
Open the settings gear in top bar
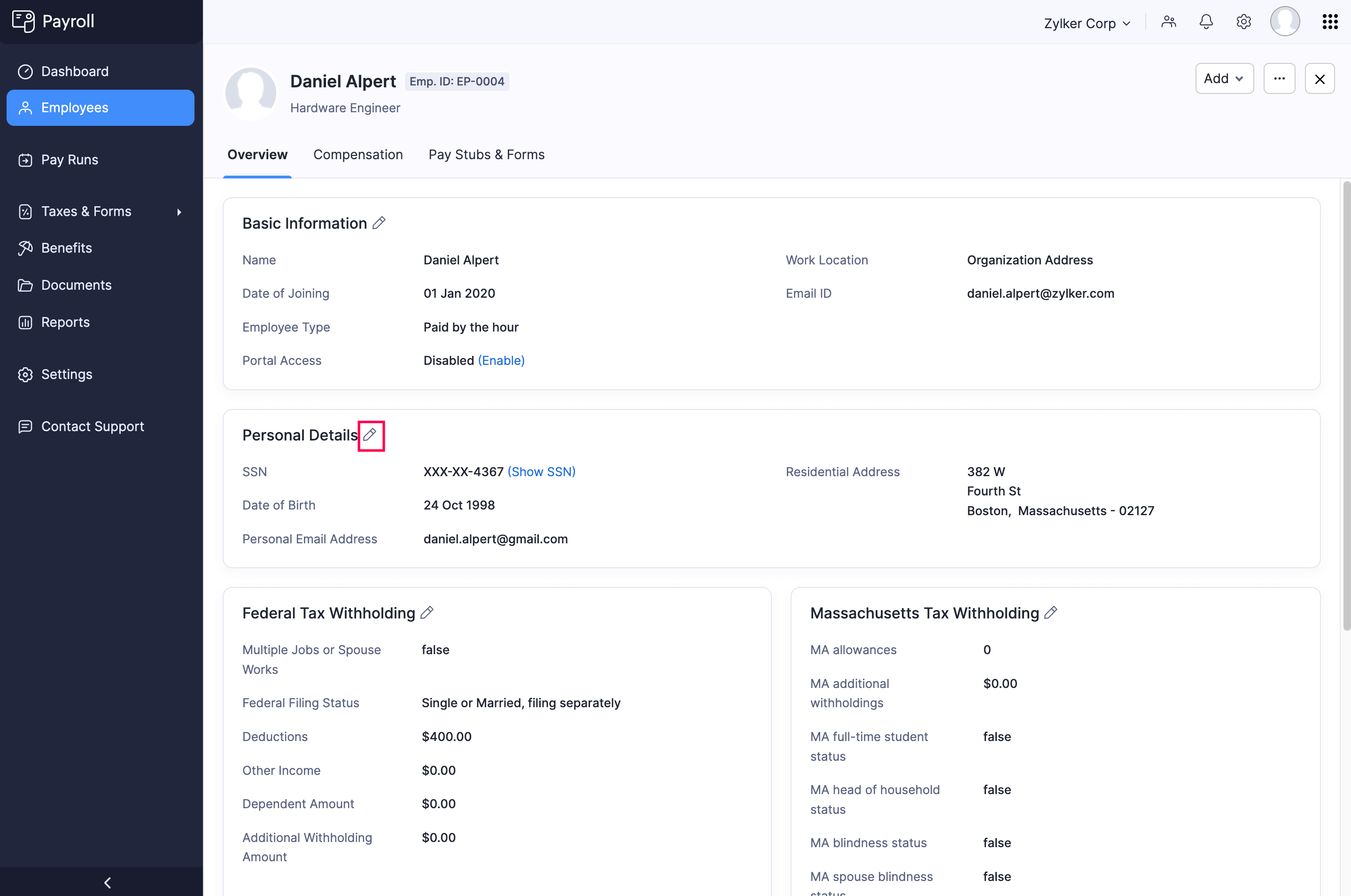click(x=1243, y=22)
